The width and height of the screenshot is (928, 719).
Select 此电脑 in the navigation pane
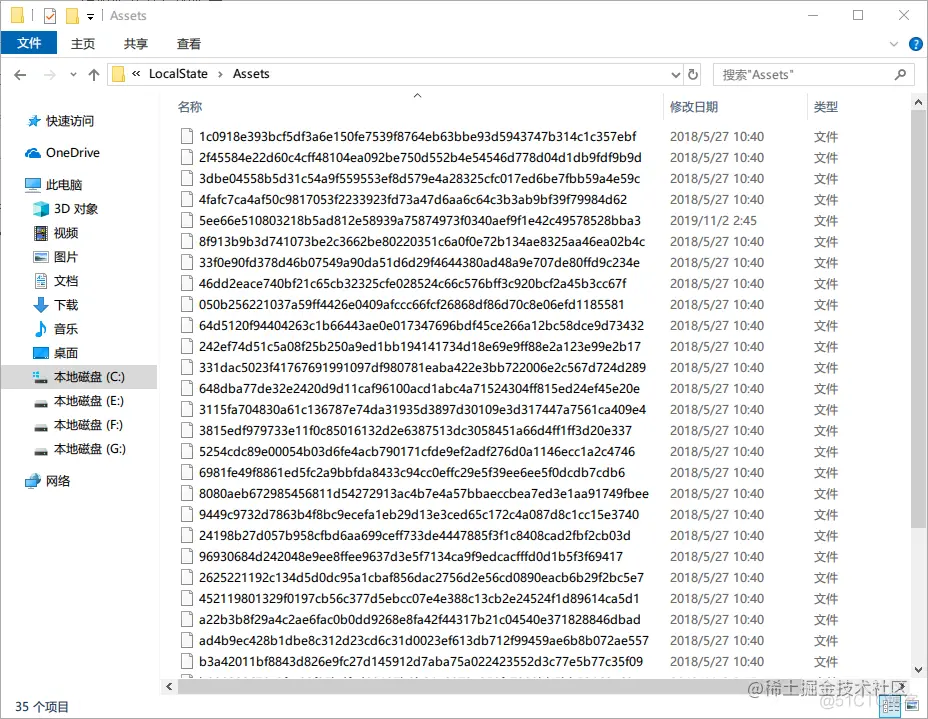(x=53, y=185)
